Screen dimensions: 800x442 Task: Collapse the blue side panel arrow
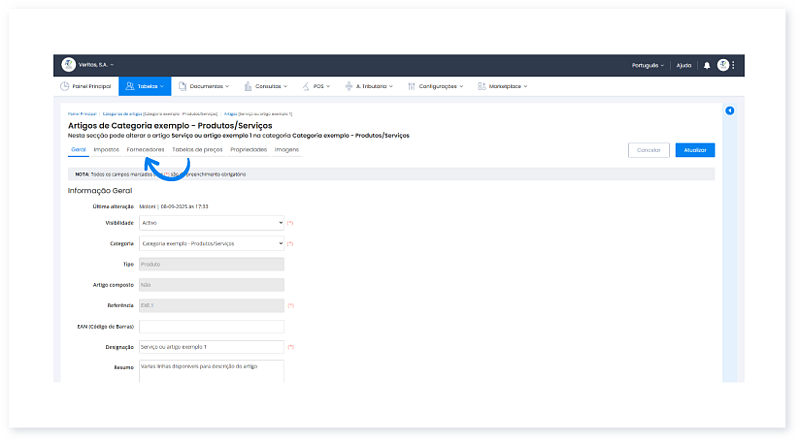(x=729, y=110)
